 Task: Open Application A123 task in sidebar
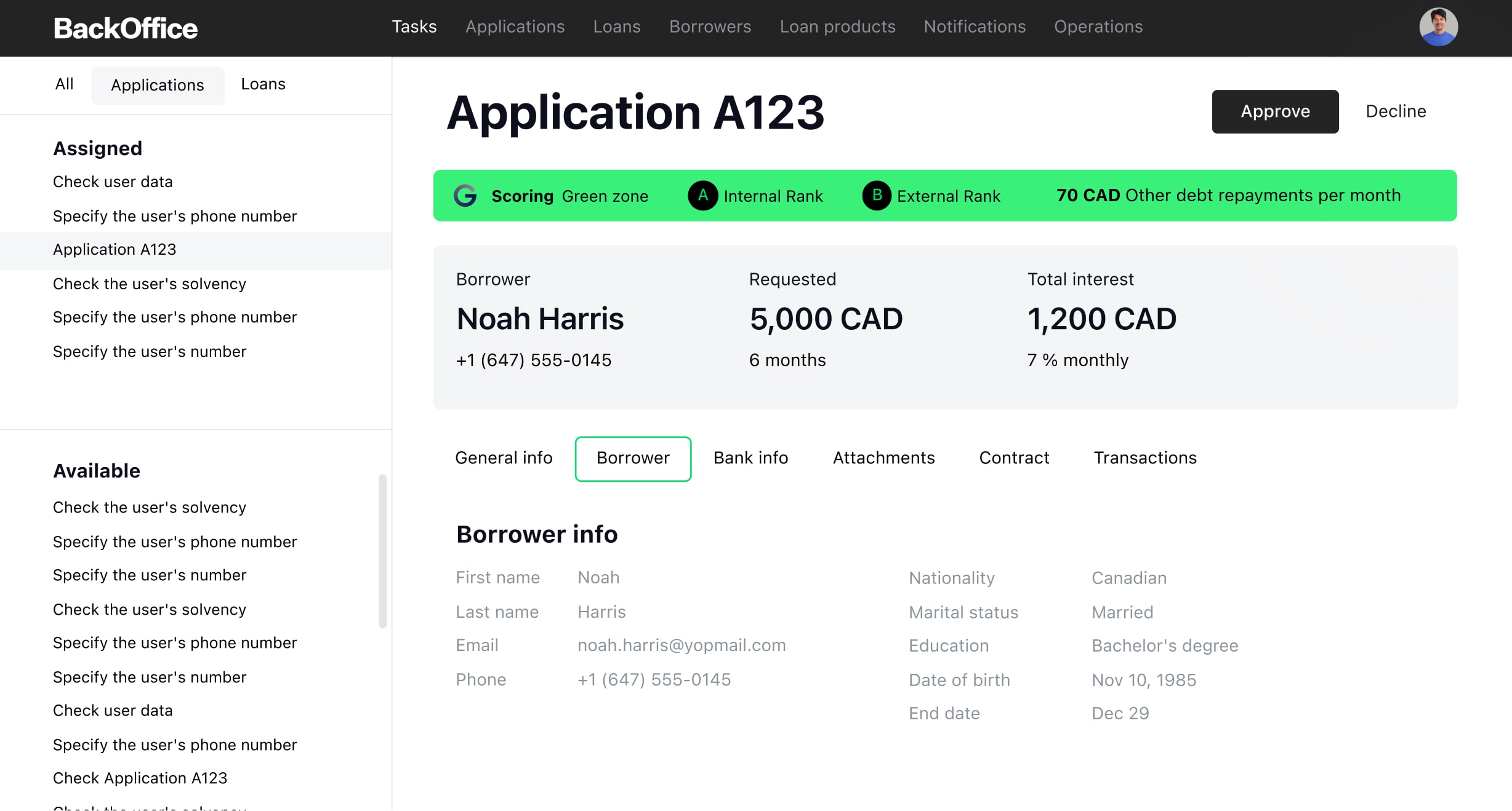114,249
